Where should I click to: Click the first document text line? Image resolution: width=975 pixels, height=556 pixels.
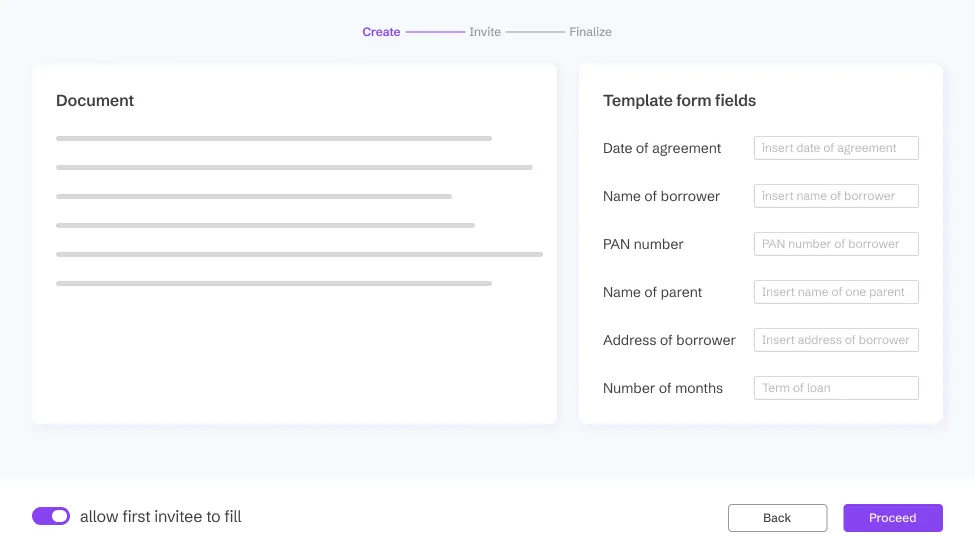273,138
